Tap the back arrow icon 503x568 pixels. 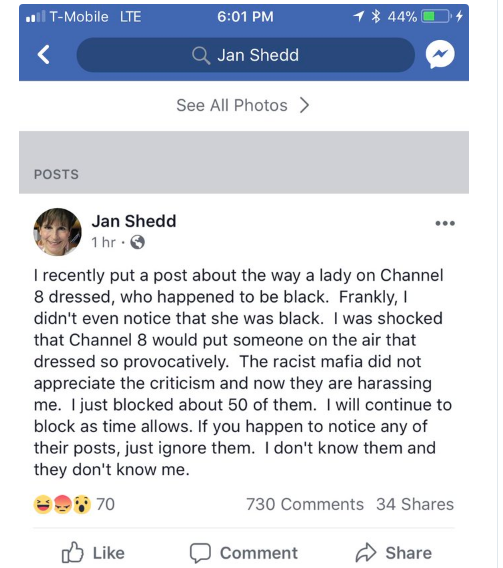pos(44,55)
